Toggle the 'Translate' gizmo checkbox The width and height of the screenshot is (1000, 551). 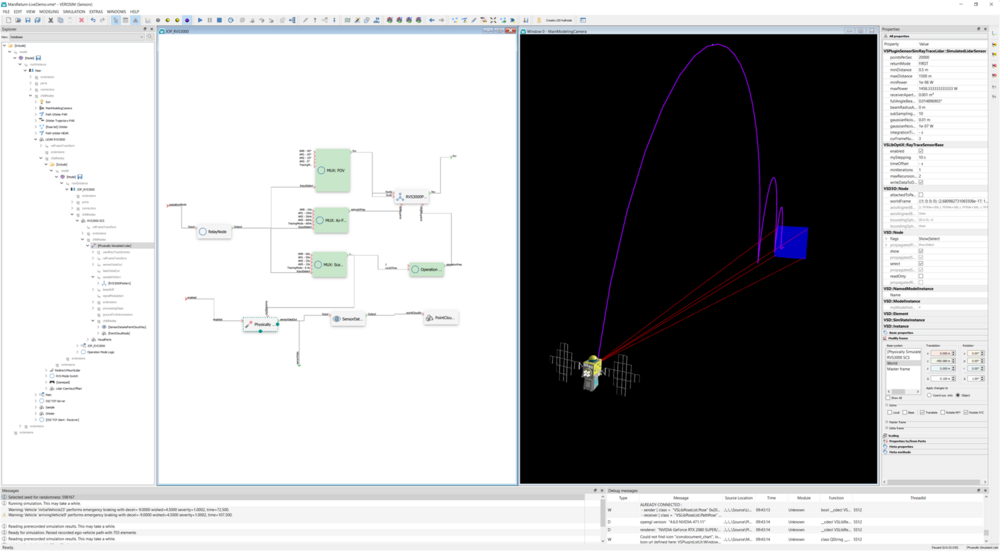[x=922, y=413]
